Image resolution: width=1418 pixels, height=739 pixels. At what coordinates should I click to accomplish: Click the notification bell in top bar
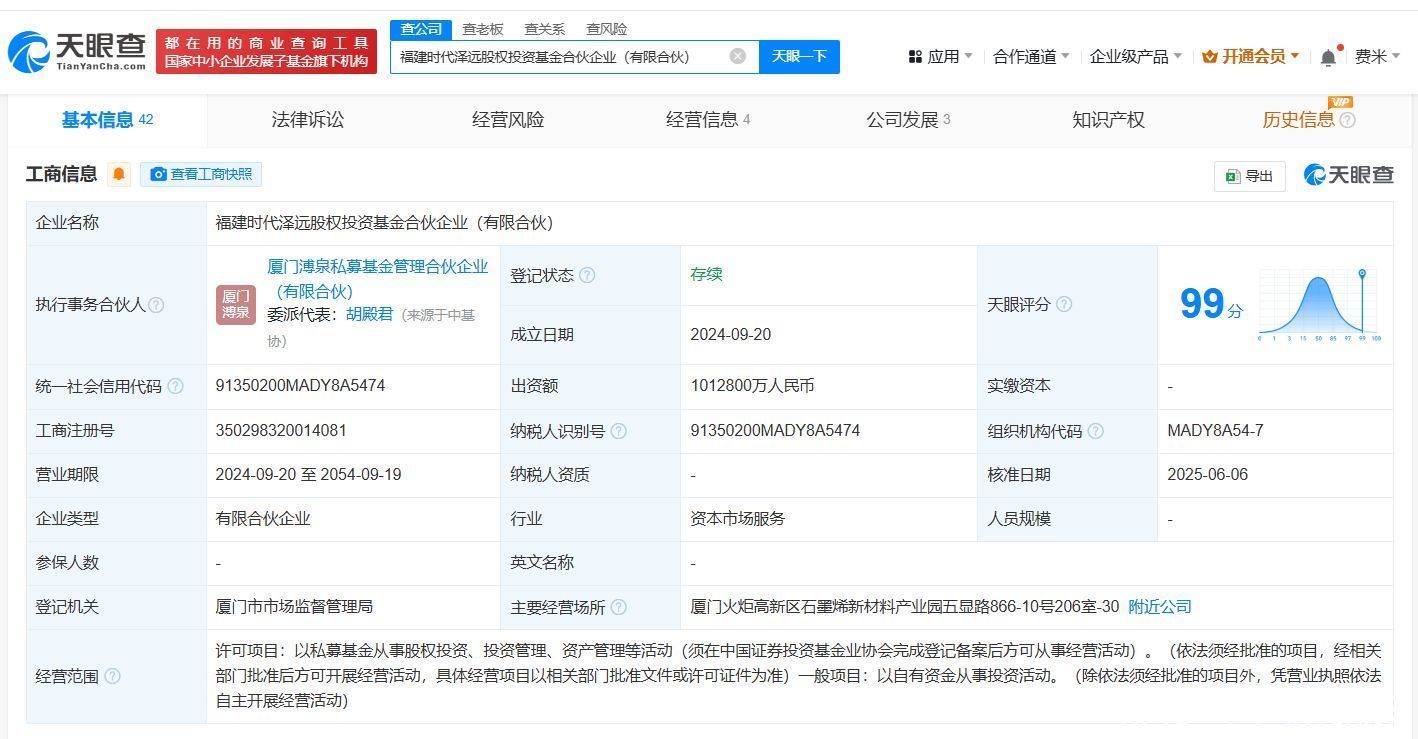pyautogui.click(x=1328, y=57)
